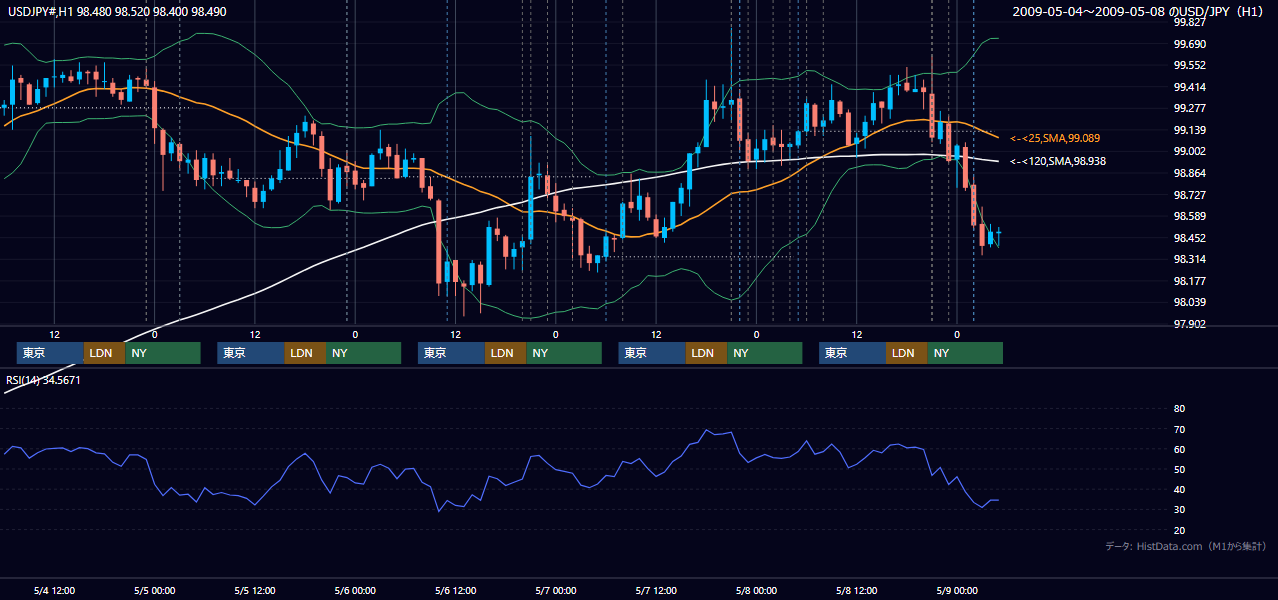Click the 98.727 price axis label
Screen dimensions: 1278x600
tap(1189, 194)
